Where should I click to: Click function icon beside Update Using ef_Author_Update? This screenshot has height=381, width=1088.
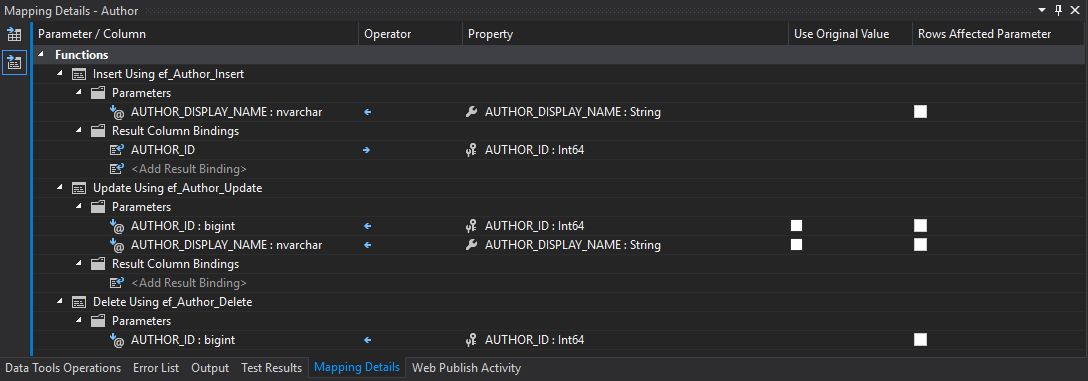click(79, 188)
